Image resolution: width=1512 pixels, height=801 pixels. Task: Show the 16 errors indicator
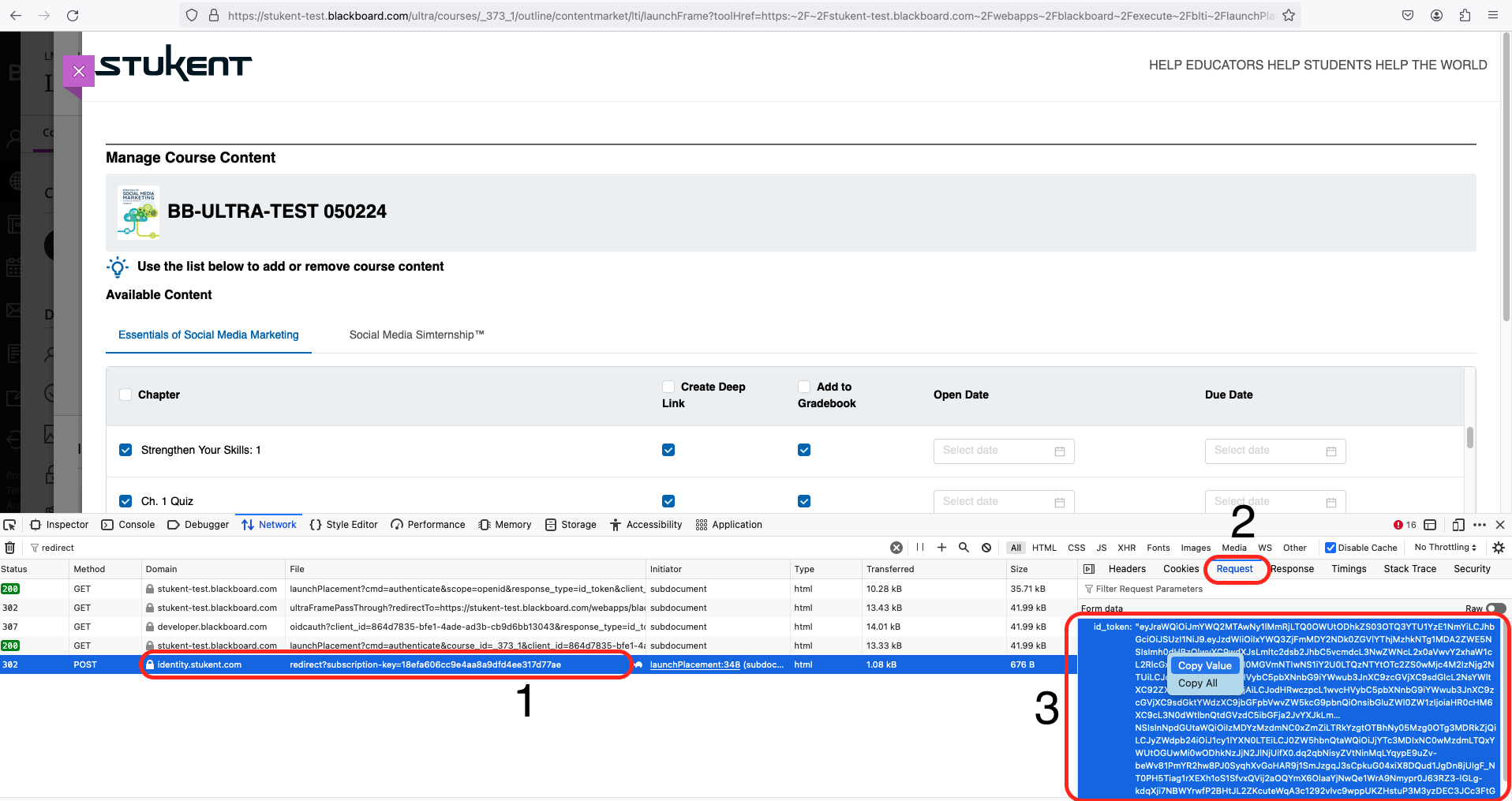[x=1405, y=525]
